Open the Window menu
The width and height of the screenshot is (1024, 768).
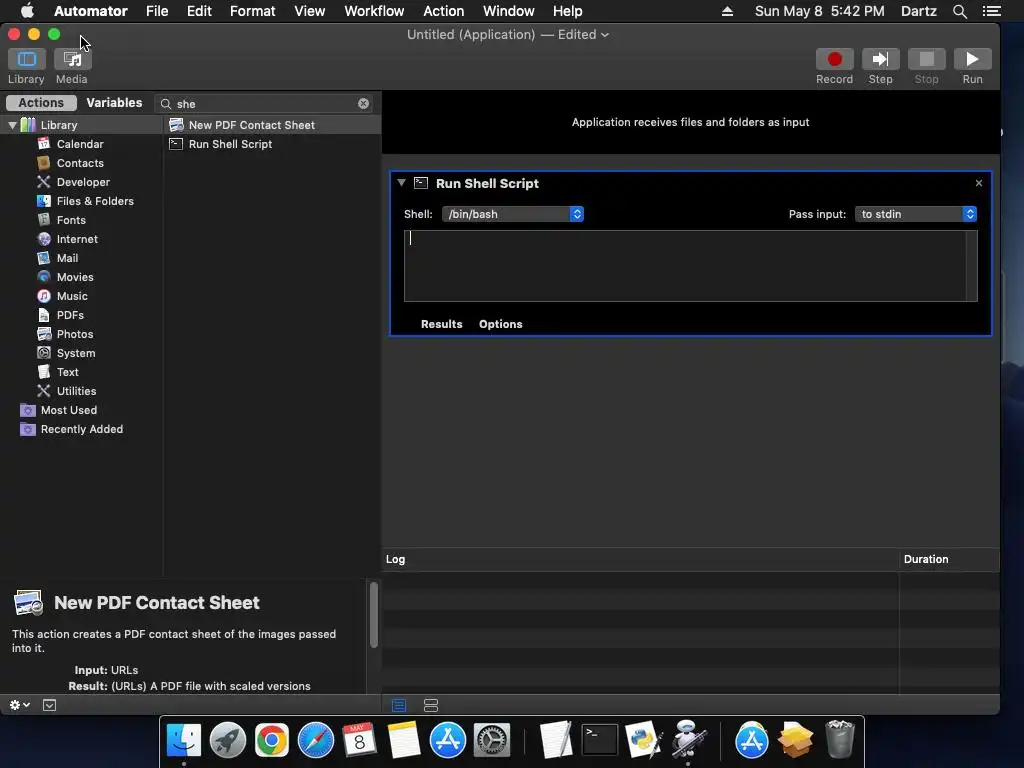[508, 11]
